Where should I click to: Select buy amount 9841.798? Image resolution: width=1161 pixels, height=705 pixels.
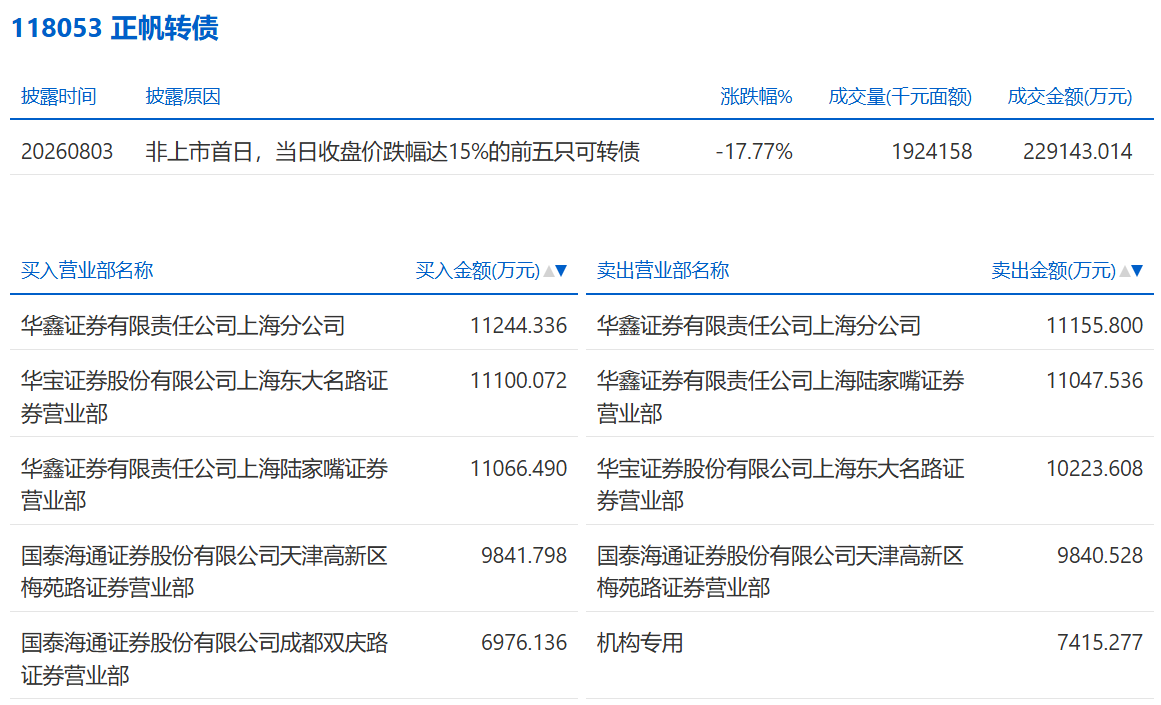click(x=523, y=555)
